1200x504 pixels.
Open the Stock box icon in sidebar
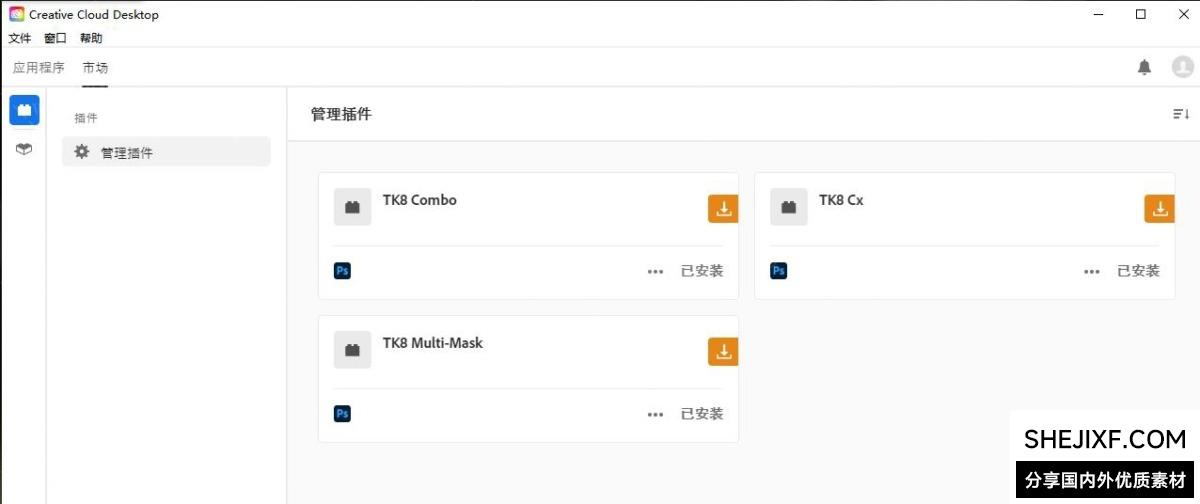pyautogui.click(x=24, y=149)
